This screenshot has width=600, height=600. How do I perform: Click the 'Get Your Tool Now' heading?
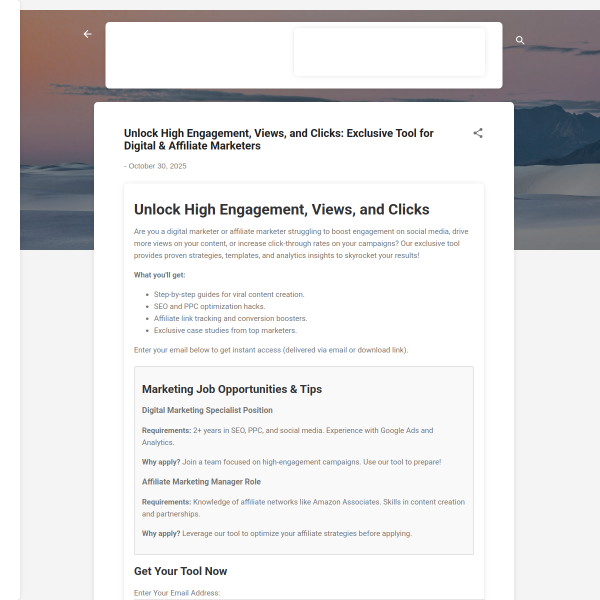(x=180, y=571)
